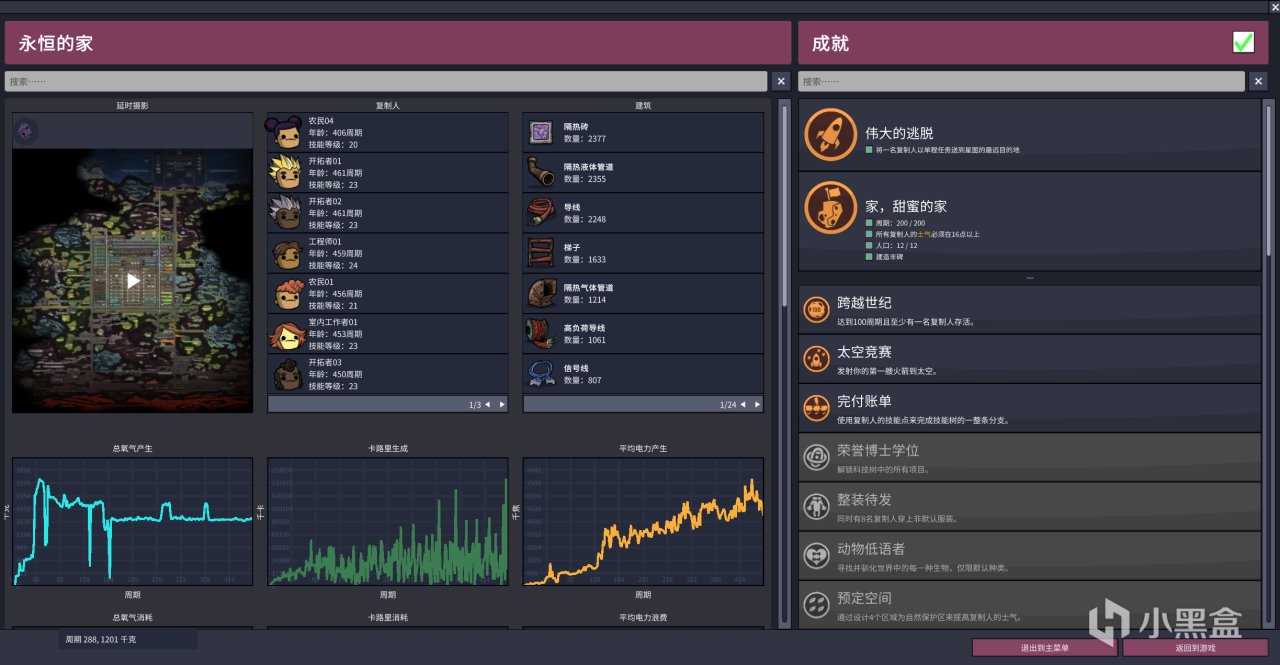1280x665 pixels.
Task: Click the 室内工作者01 duplicant portrait
Action: (x=285, y=333)
